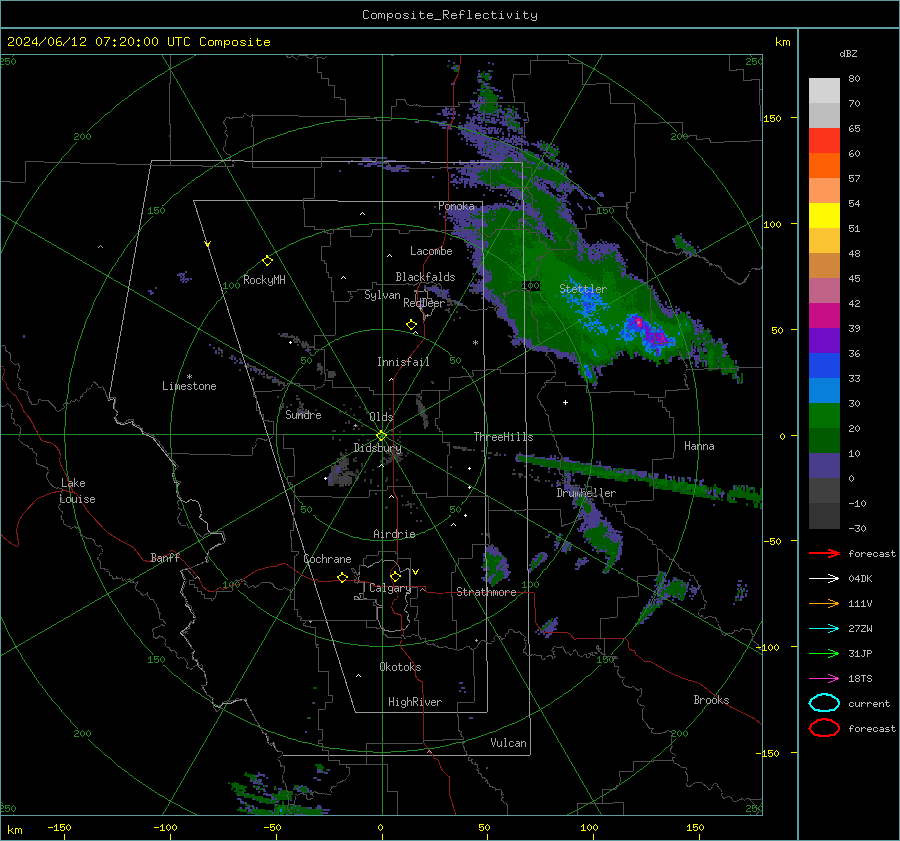Click the Drumheller town label
Screen dimensions: 900x841
586,493
